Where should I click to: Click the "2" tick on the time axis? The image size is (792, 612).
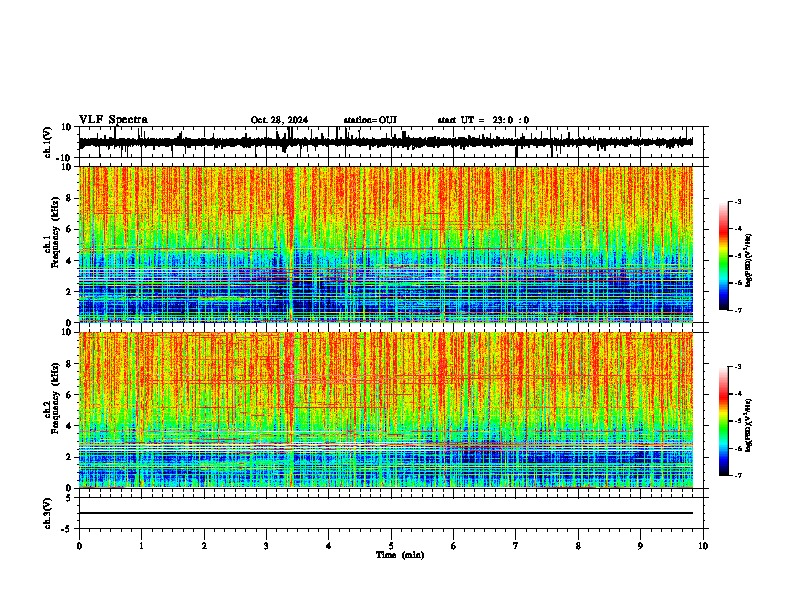(x=204, y=546)
